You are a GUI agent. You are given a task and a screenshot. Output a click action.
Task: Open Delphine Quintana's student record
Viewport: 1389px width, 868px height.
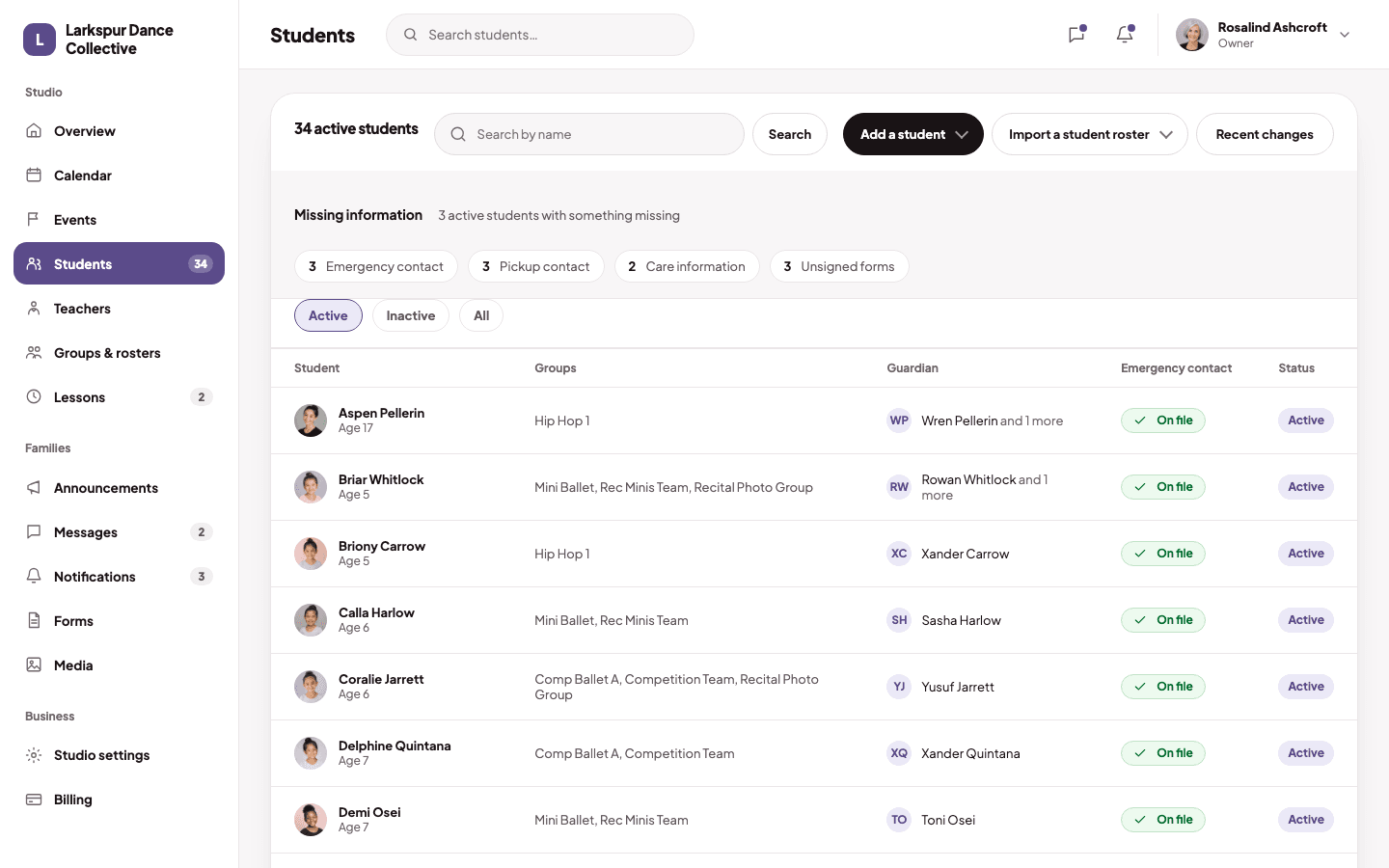[x=395, y=746]
